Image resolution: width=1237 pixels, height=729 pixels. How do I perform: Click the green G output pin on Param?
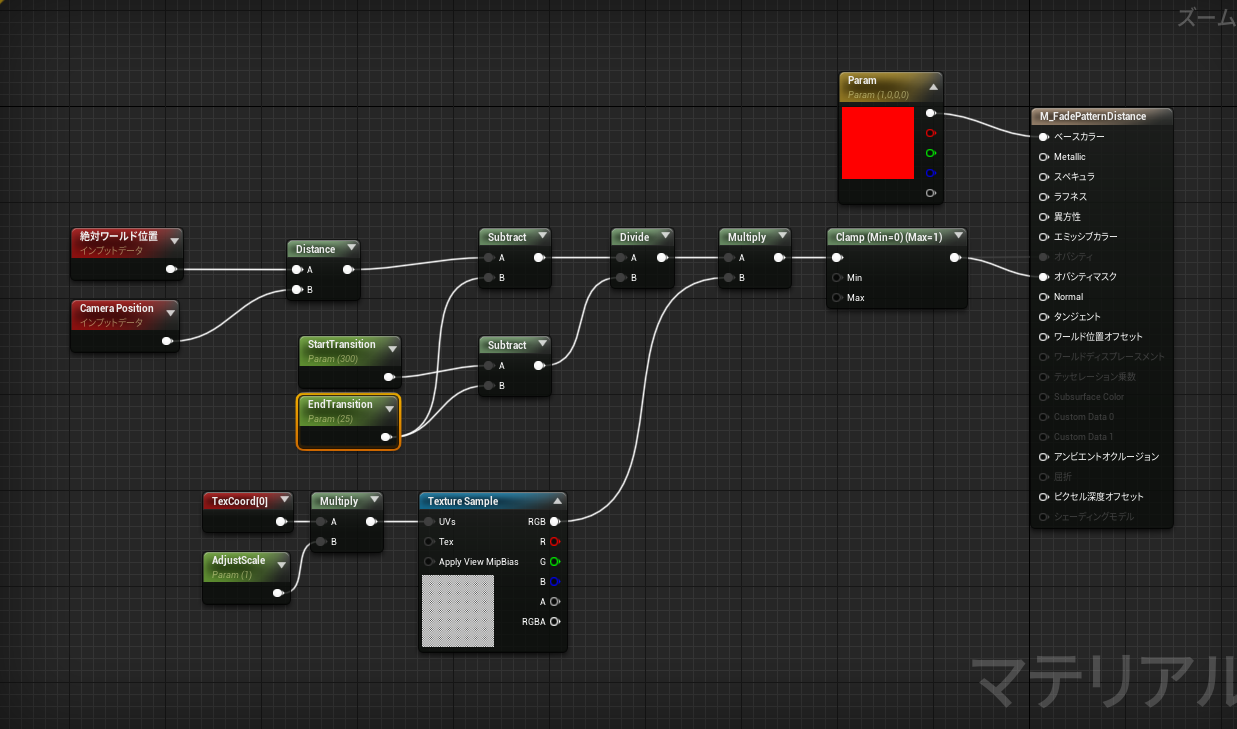point(930,153)
